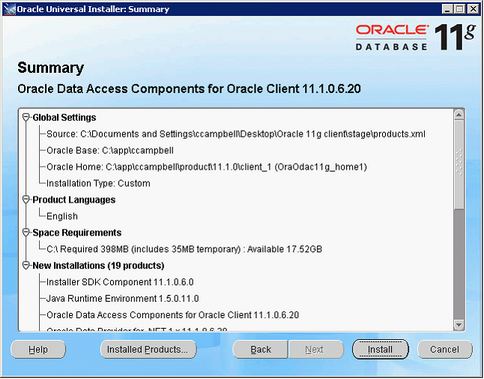The image size is (484, 379).
Task: Select Java Runtime Environment 1.5.0.11.0 row
Action: pos(123,298)
